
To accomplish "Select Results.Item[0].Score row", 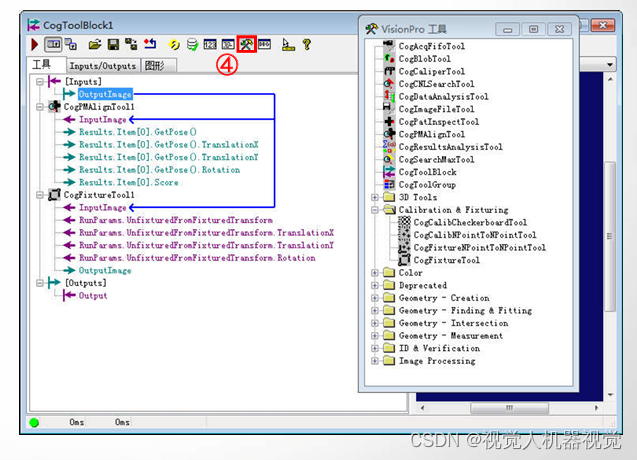I will pos(128,182).
